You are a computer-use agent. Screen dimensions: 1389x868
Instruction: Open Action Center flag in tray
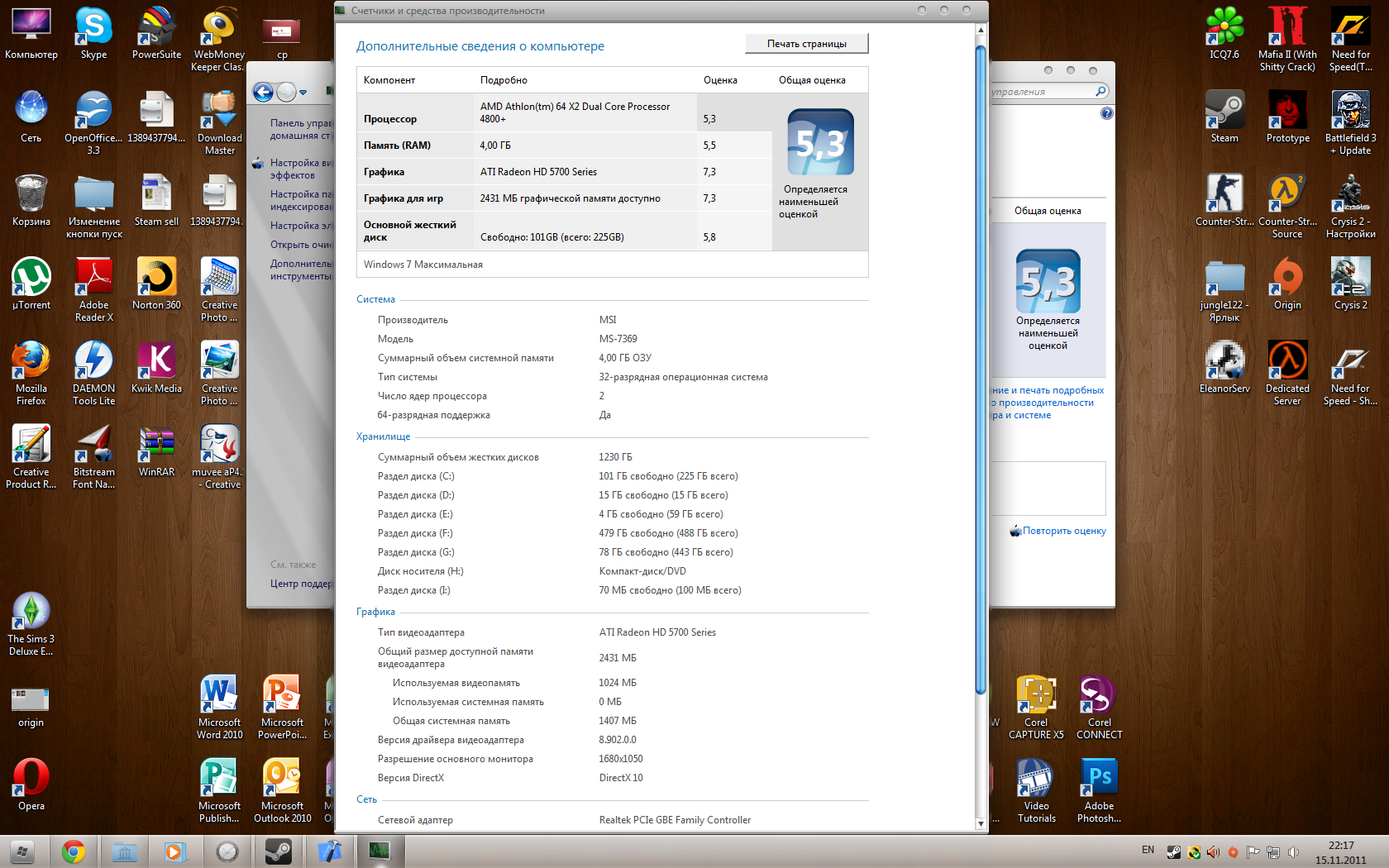pos(1253,852)
